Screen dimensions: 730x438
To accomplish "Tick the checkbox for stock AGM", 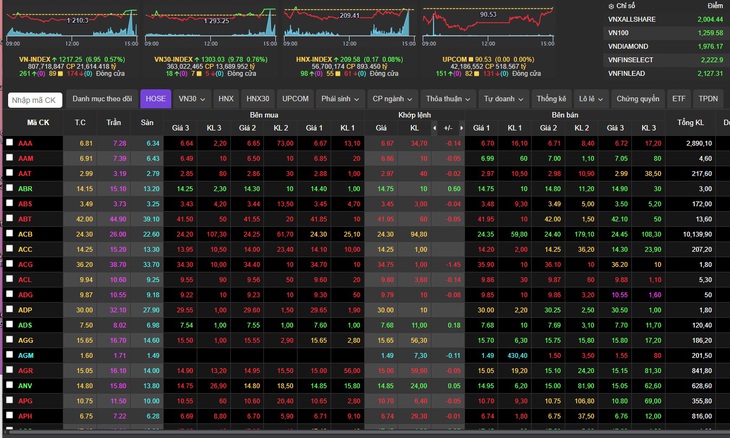I will click(x=9, y=355).
